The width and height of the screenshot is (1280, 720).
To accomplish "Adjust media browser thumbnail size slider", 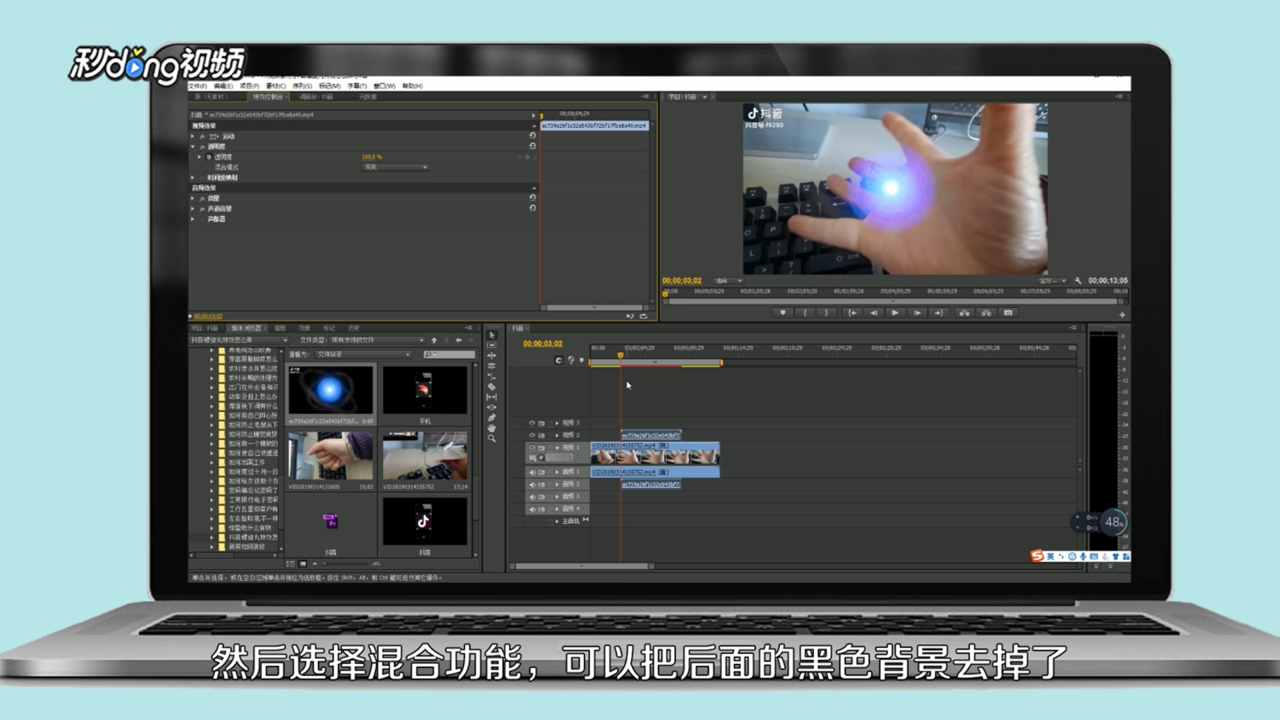I will (x=345, y=564).
